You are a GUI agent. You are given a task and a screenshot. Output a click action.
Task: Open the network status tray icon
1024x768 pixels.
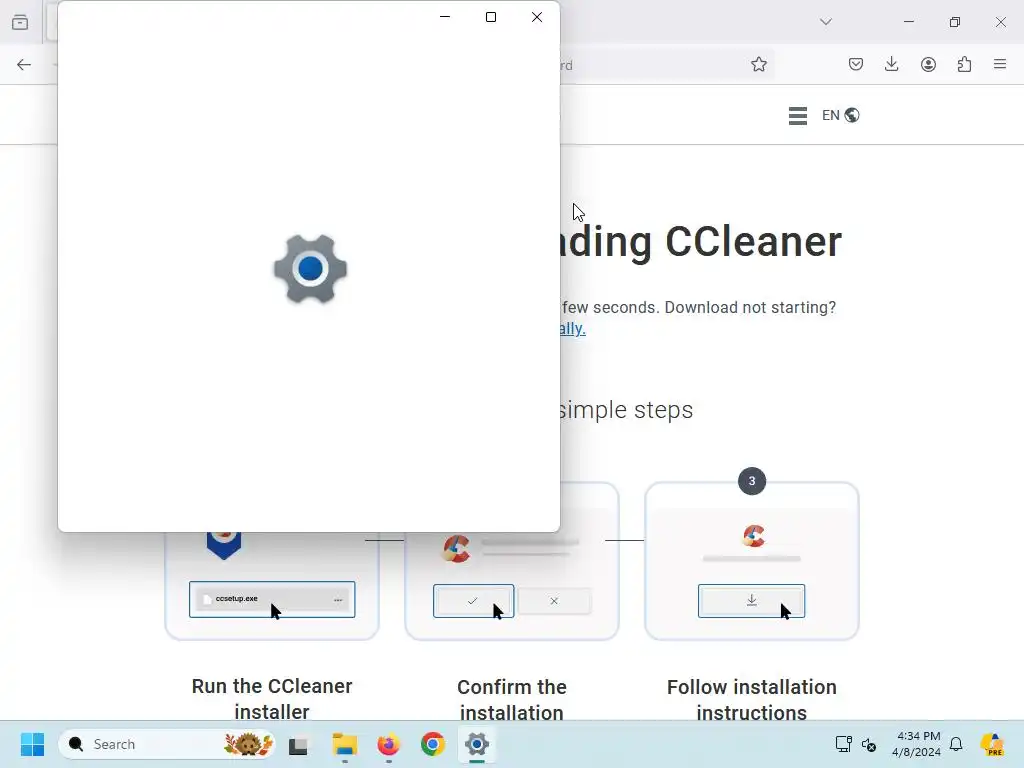843,744
